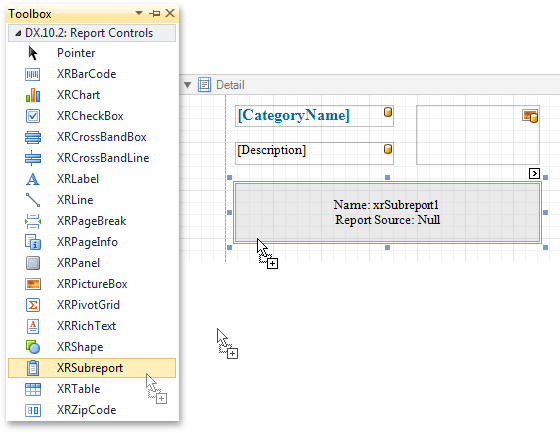The image size is (560, 433).
Task: Click the XRPictureBox tool icon
Action: click(32, 284)
